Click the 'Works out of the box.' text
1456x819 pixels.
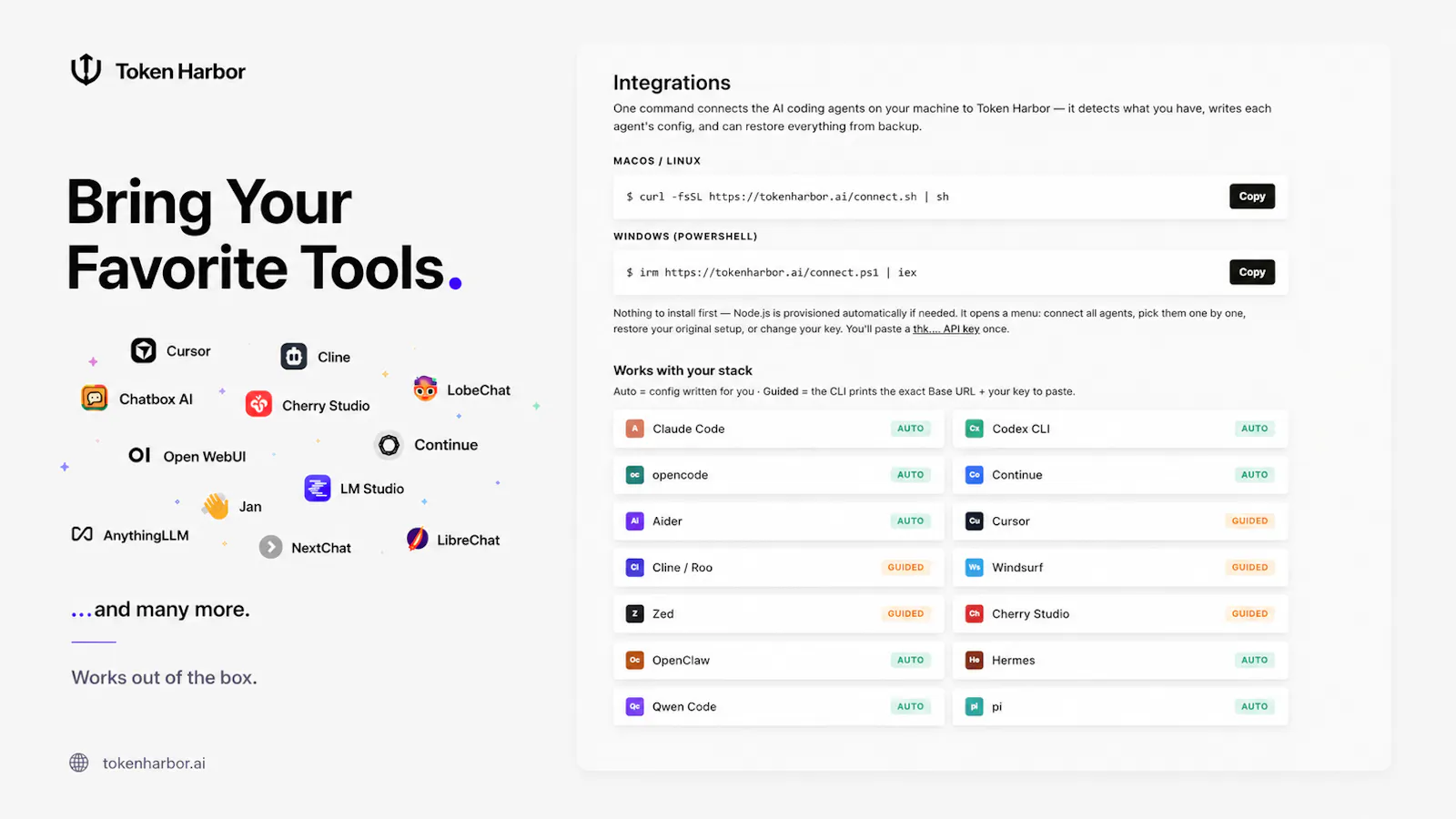[164, 677]
